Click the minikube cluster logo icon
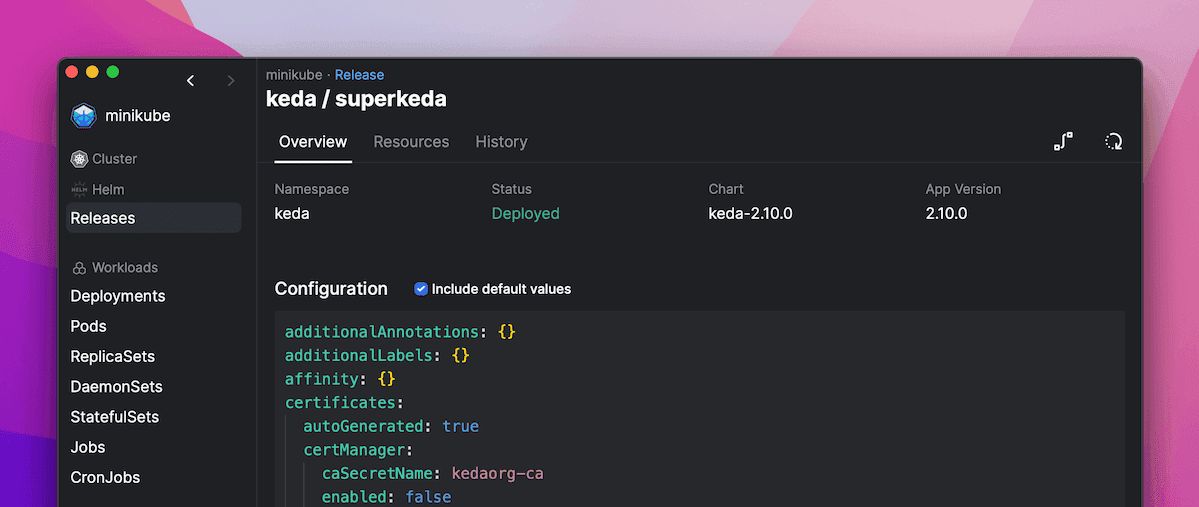The height and width of the screenshot is (507, 1199). click(x=83, y=116)
